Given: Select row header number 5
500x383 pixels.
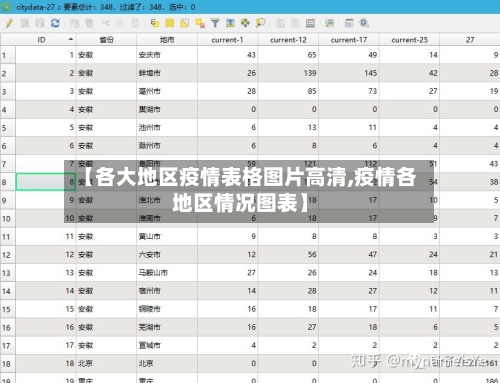Looking at the screenshot, I should pos(8,128).
